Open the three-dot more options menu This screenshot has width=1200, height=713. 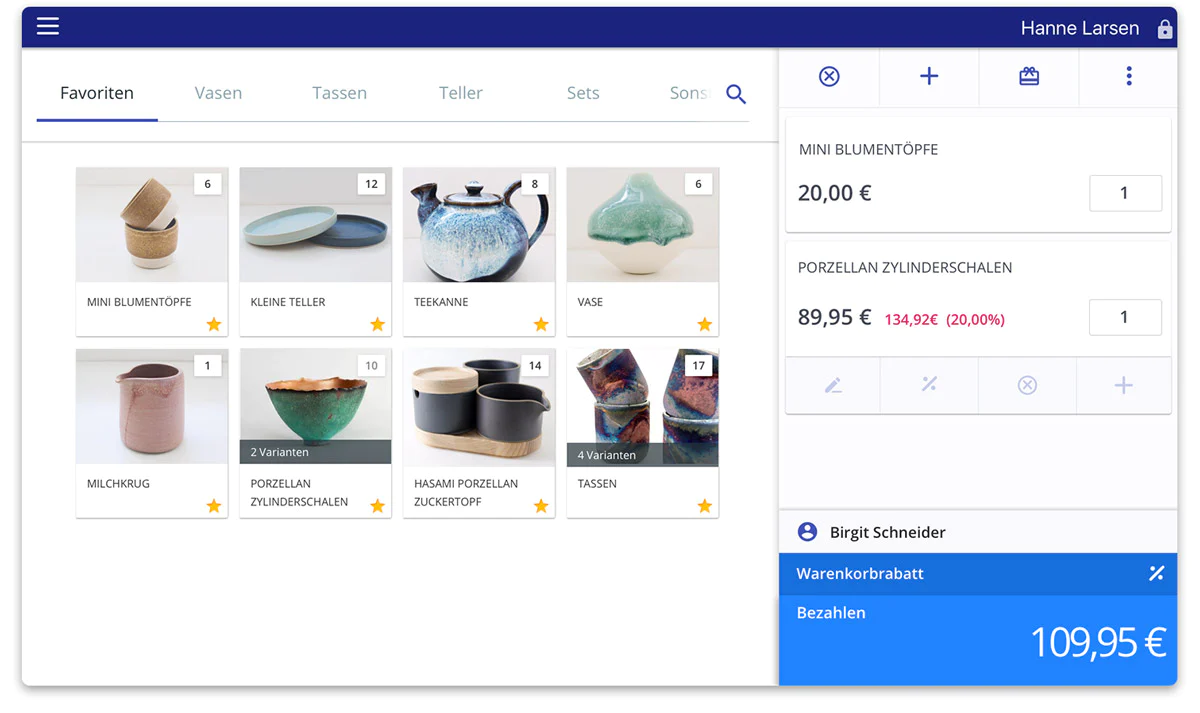coord(1129,76)
